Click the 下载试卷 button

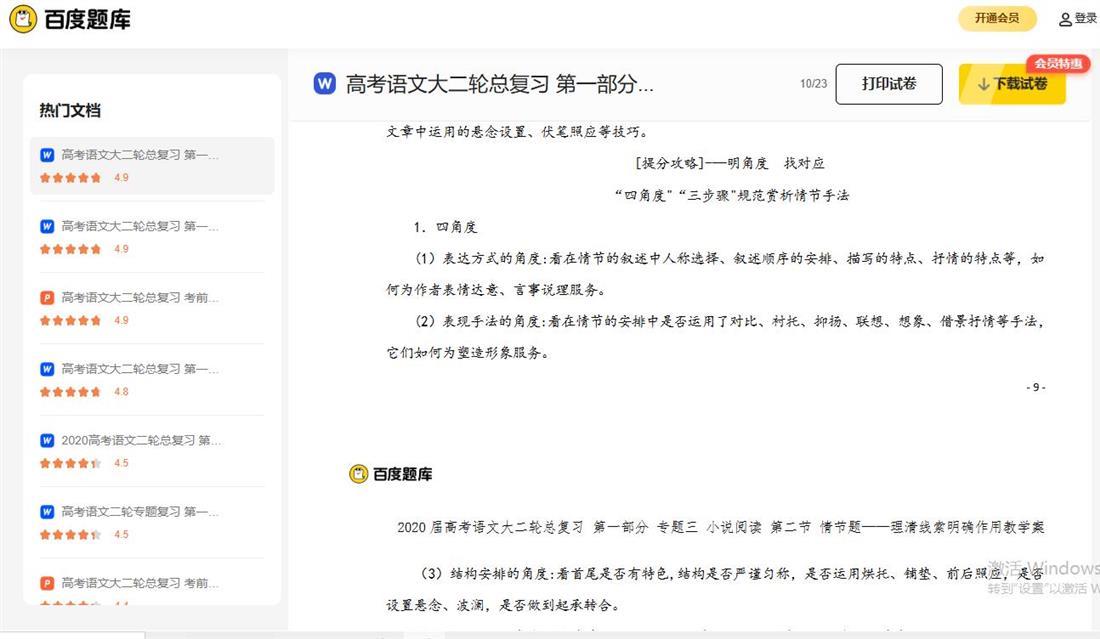1012,84
